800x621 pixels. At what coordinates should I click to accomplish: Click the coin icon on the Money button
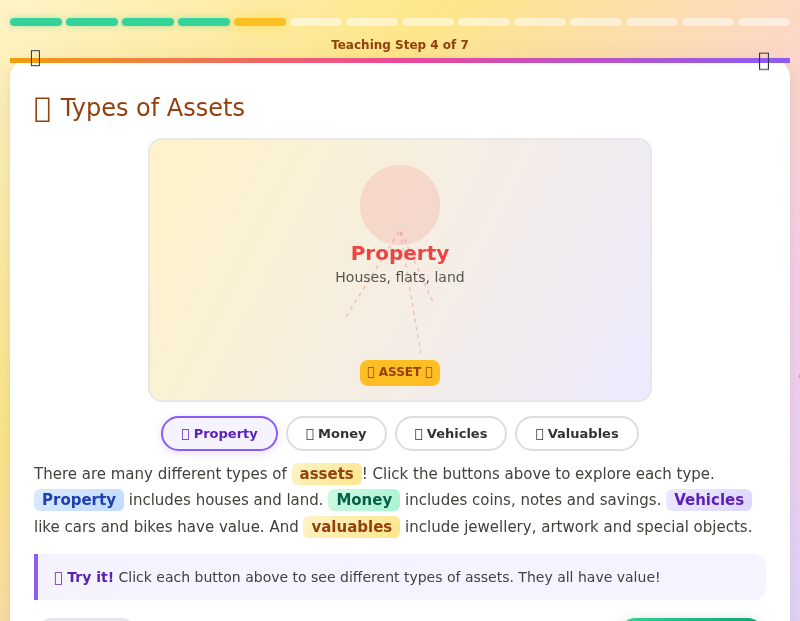pyautogui.click(x=310, y=433)
